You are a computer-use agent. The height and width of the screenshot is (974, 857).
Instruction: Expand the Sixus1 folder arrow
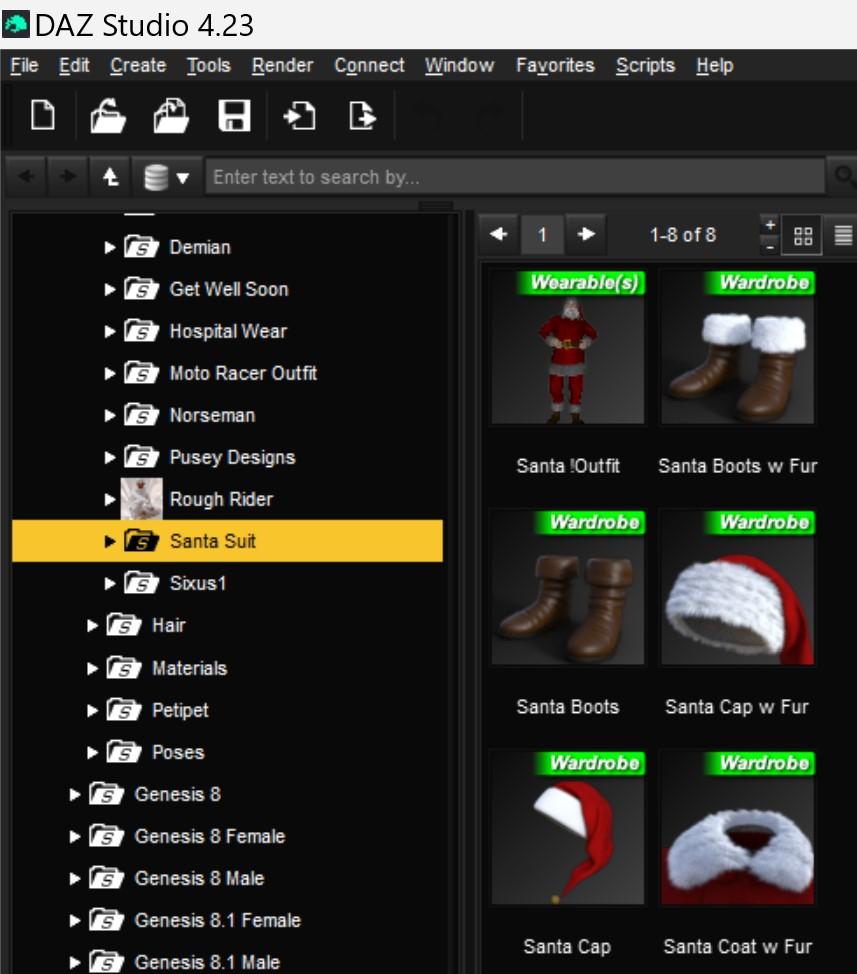(x=110, y=583)
